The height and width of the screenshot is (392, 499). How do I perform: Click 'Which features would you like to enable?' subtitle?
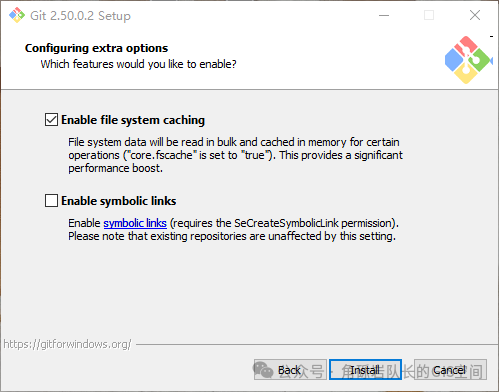[138, 64]
